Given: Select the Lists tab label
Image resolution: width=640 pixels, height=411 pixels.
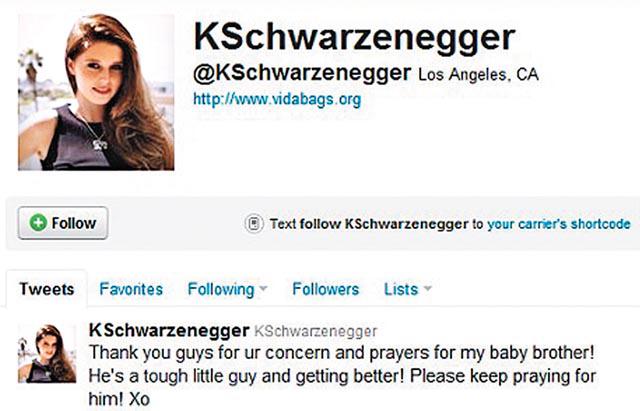Looking at the screenshot, I should (x=401, y=289).
